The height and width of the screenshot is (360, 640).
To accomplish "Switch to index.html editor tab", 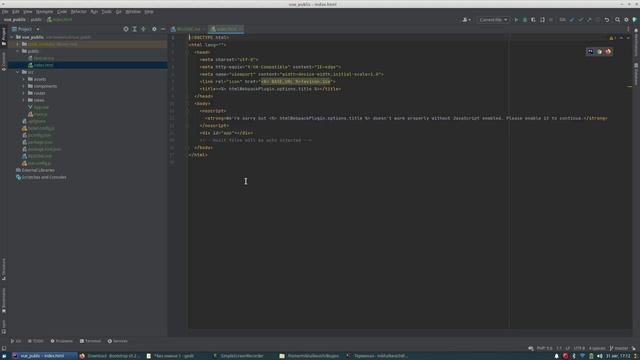I will tap(226, 29).
